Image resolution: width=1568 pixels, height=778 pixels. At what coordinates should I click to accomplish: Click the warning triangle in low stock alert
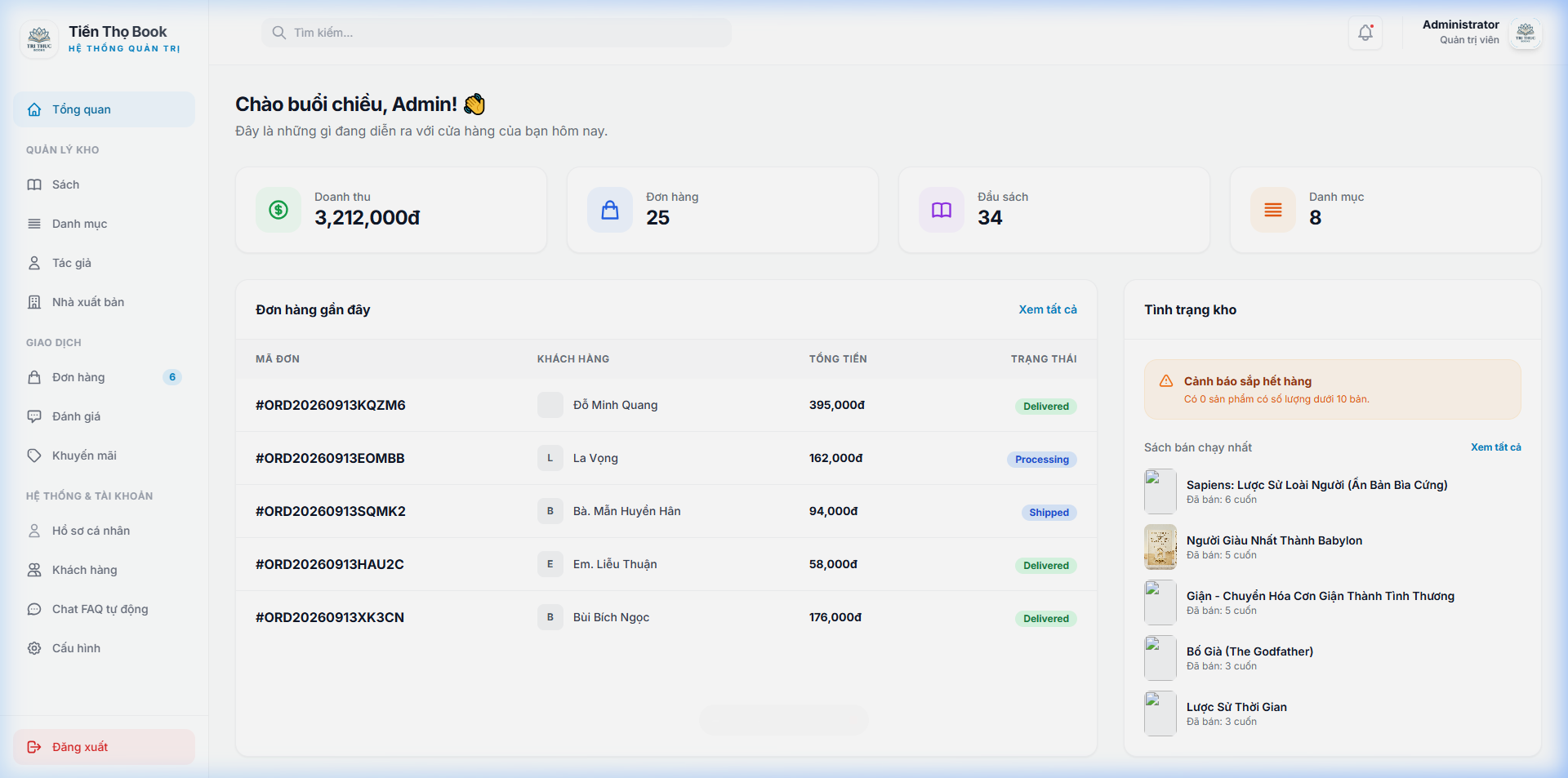click(1166, 381)
